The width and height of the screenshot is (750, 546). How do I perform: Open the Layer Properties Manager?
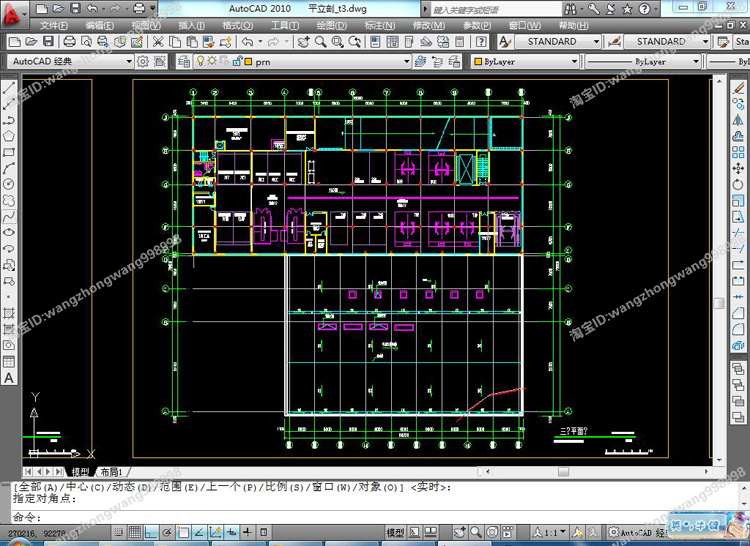pyautogui.click(x=184, y=62)
